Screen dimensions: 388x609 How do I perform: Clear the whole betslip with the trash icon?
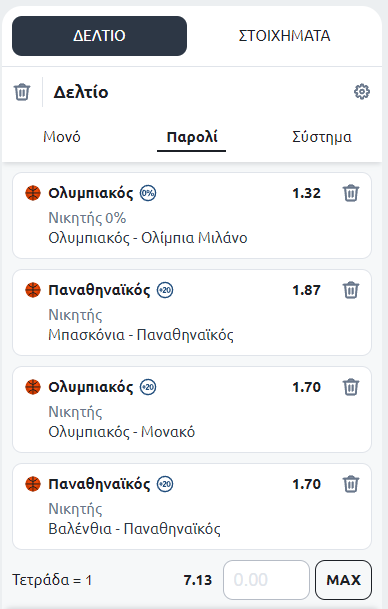pyautogui.click(x=22, y=92)
